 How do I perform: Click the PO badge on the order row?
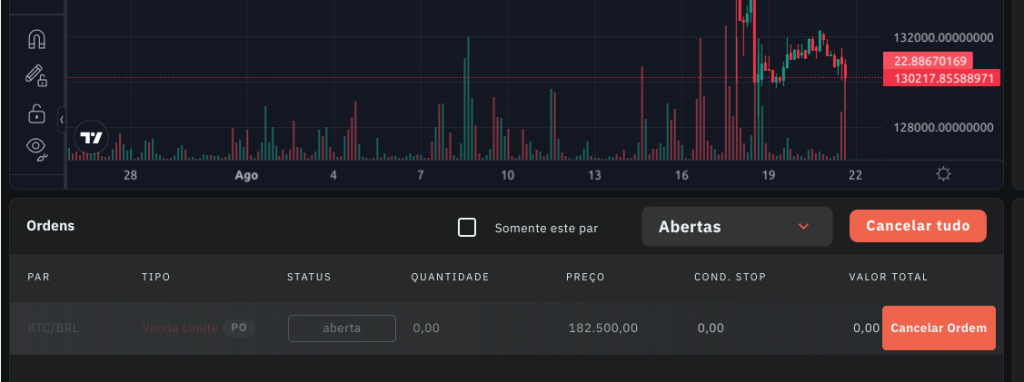[x=239, y=328]
